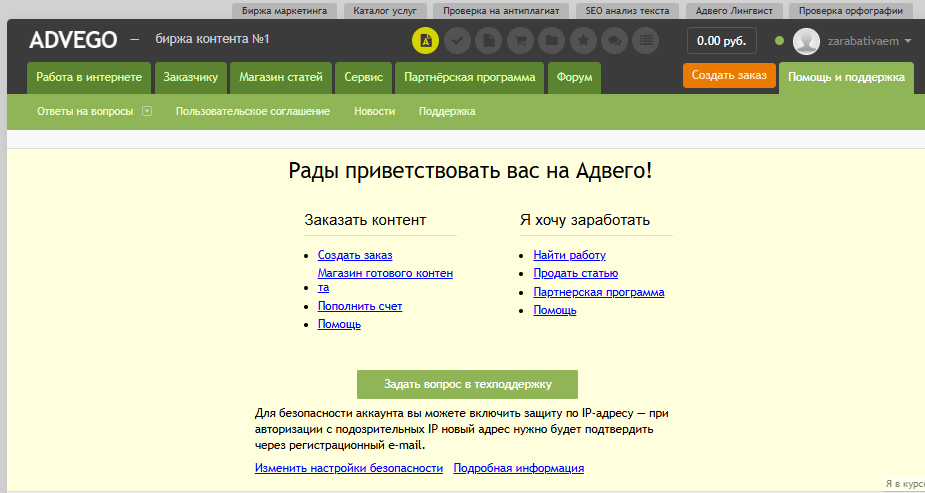The image size is (925, 493).
Task: Click the zarabativaem username text
Action: [x=863, y=41]
